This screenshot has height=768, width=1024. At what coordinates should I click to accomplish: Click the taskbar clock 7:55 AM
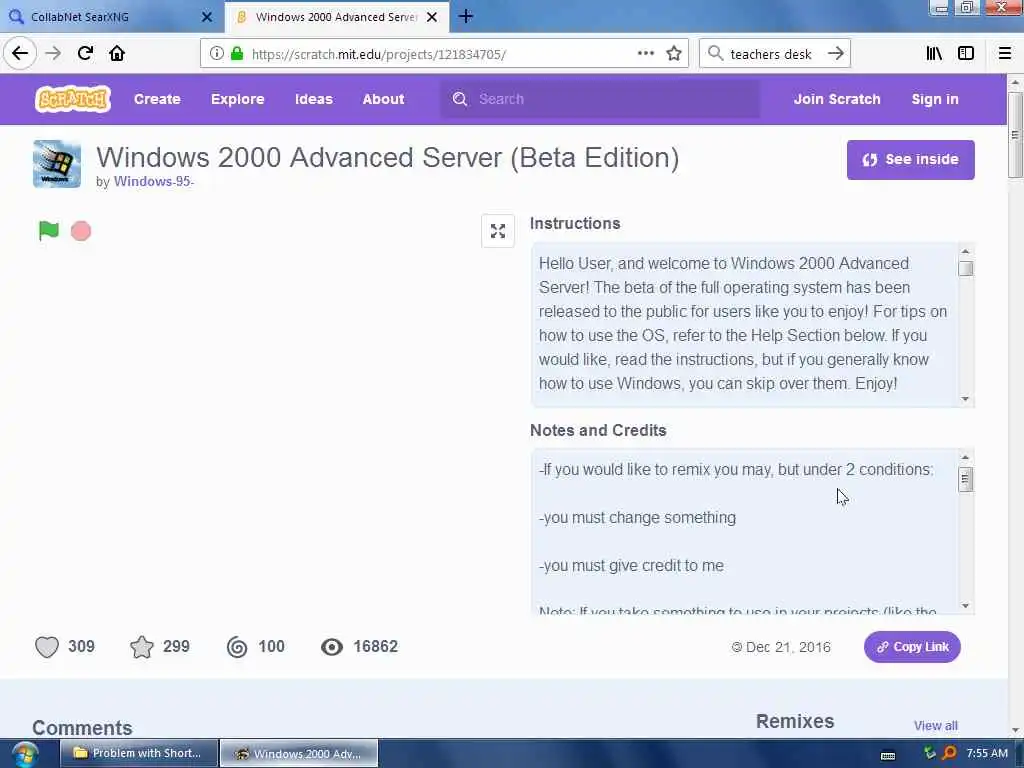(987, 754)
